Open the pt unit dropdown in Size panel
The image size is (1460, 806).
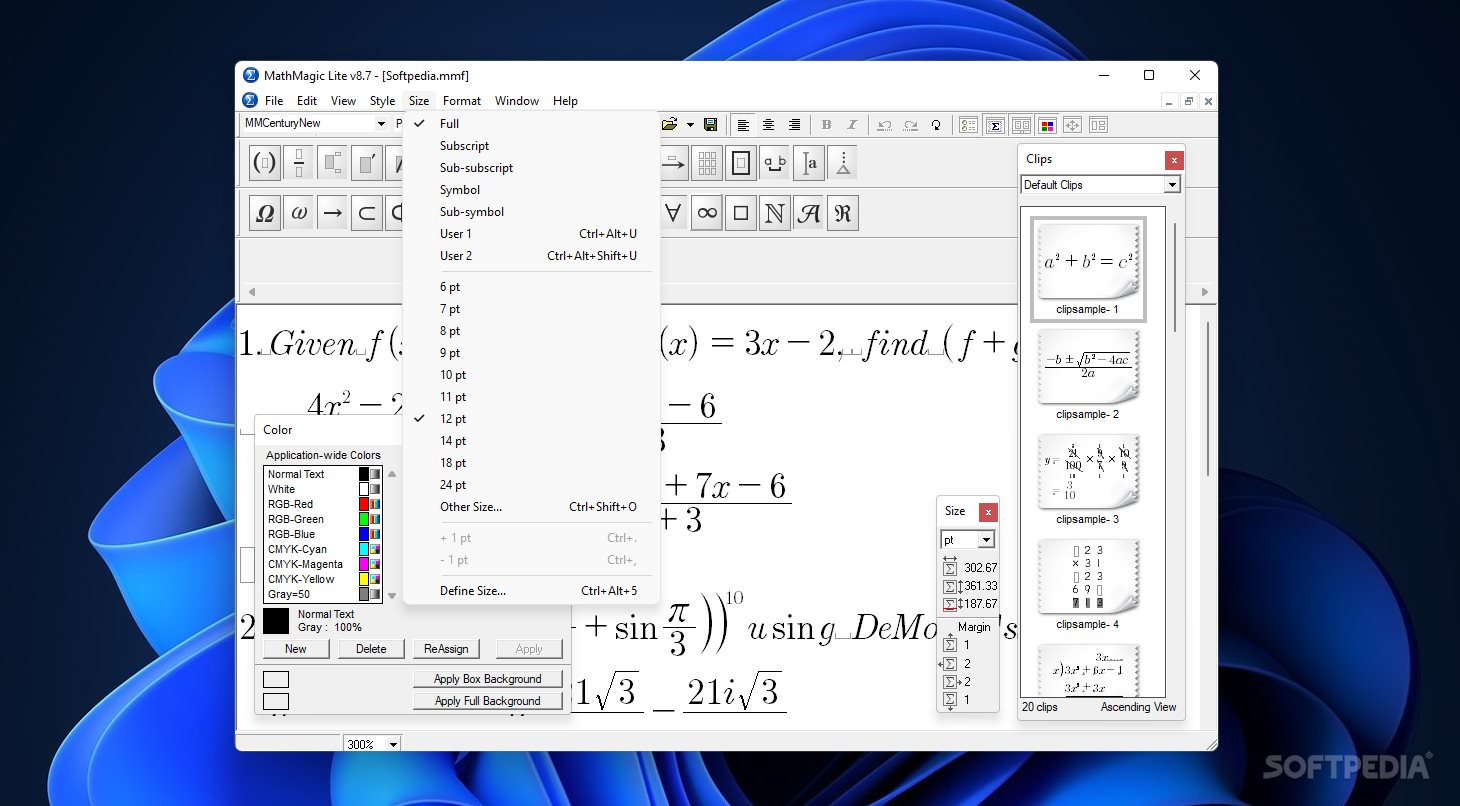986,540
